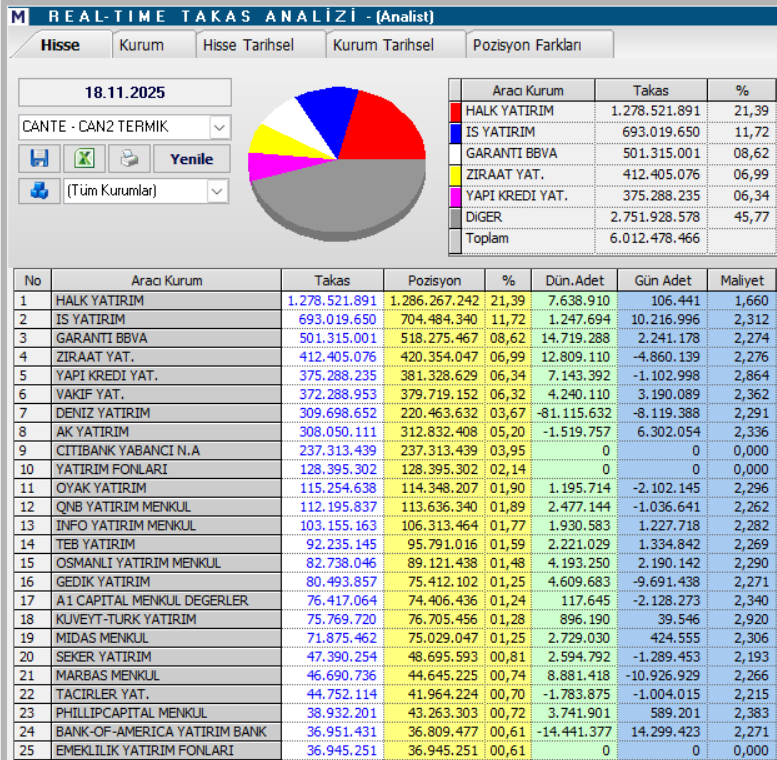Click the yellow ZIRAAT YAT. legend swatch

[455, 175]
